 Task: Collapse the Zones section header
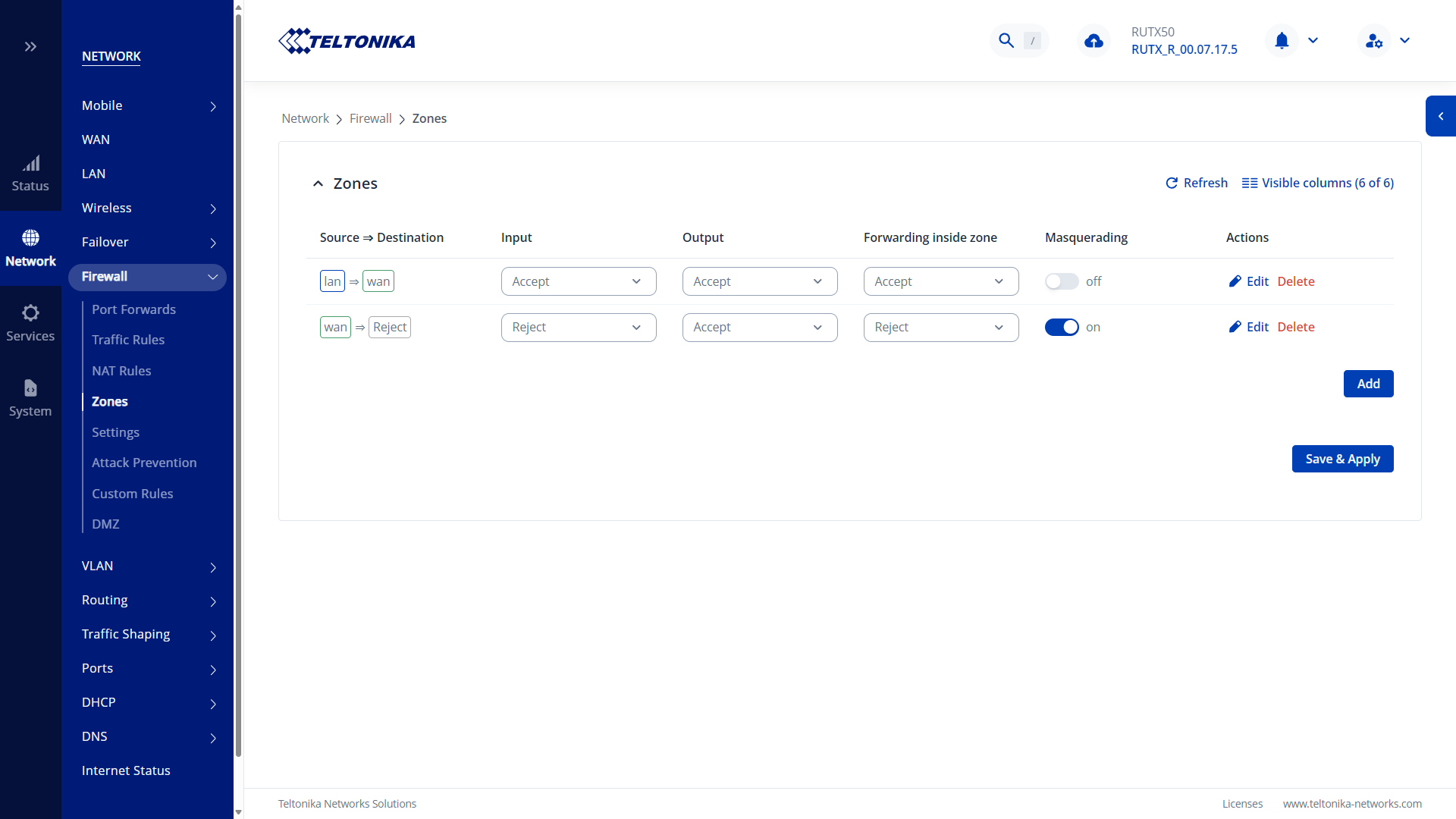pyautogui.click(x=318, y=184)
